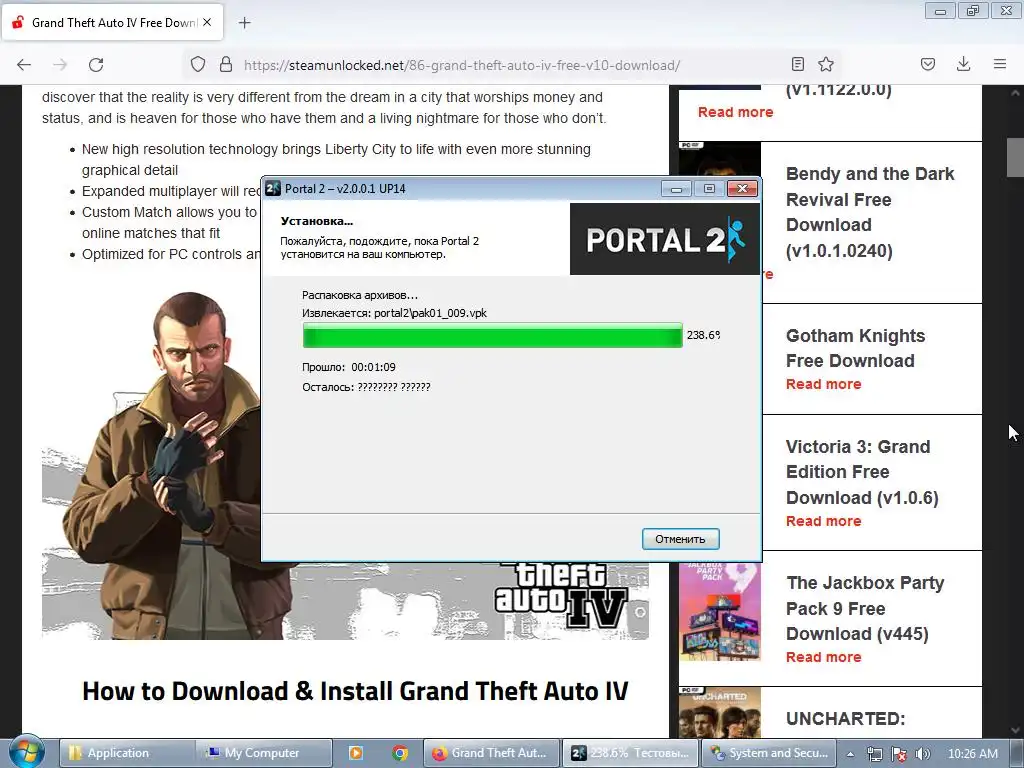Switch to Firefox Grand Theft Aut... taskbar button
The height and width of the screenshot is (768, 1024).
click(492, 753)
